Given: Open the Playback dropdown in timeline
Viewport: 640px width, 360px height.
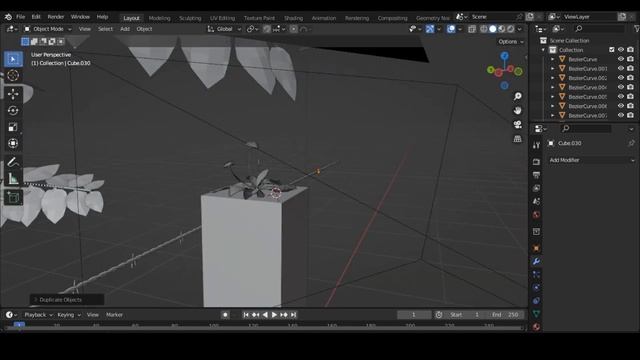Looking at the screenshot, I should [38, 315].
